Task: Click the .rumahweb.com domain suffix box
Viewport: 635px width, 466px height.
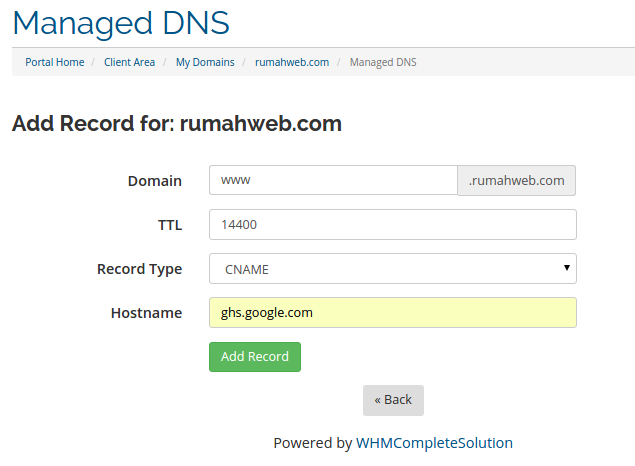Action: point(516,180)
